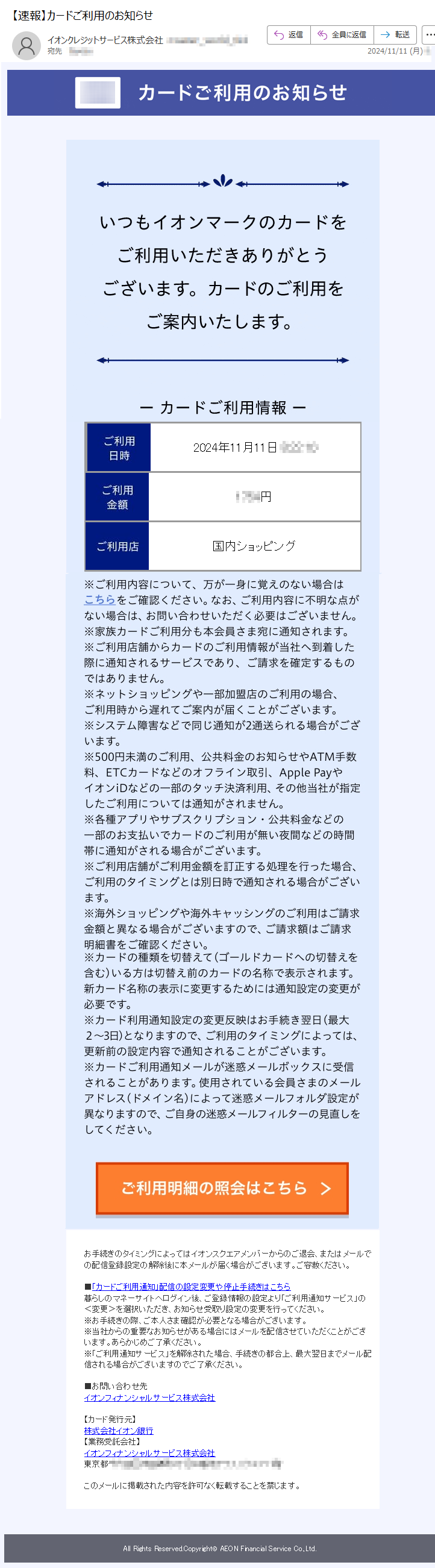Screen dimensions: 435x1568
Task: Click the blurred logo in header banner
Action: click(98, 93)
